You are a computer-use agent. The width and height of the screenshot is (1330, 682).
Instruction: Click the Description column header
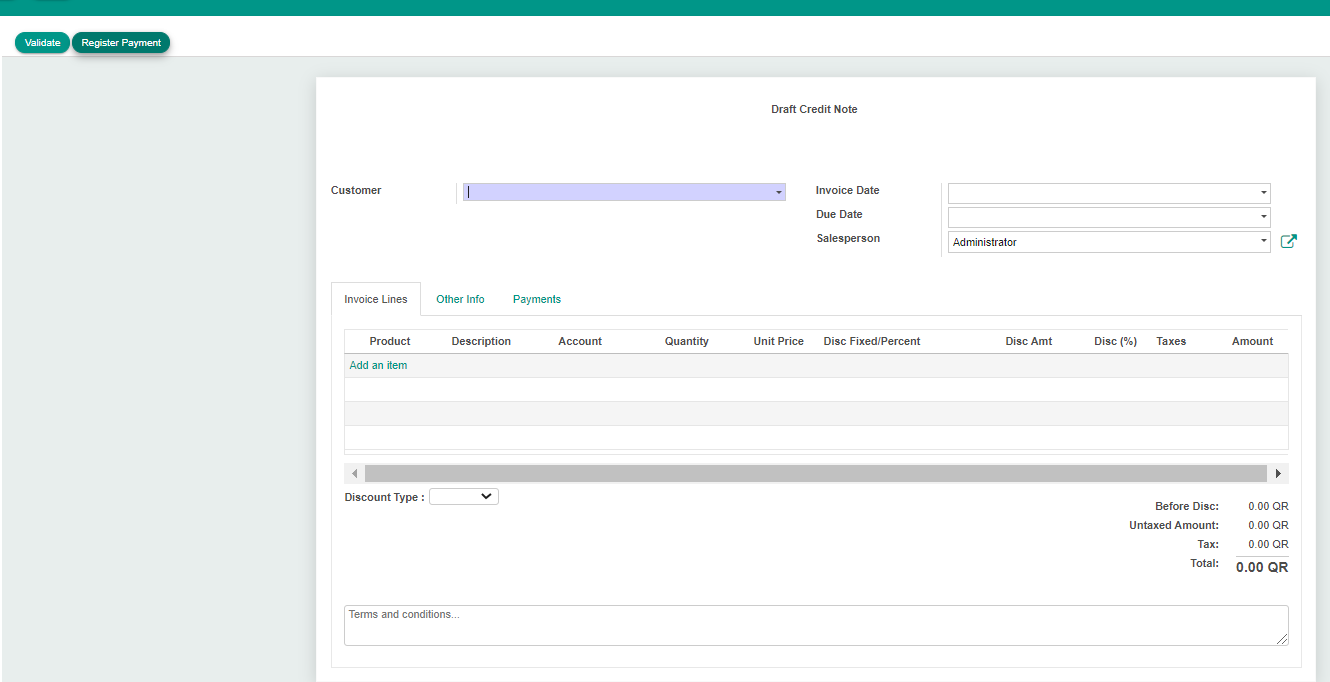coord(481,341)
